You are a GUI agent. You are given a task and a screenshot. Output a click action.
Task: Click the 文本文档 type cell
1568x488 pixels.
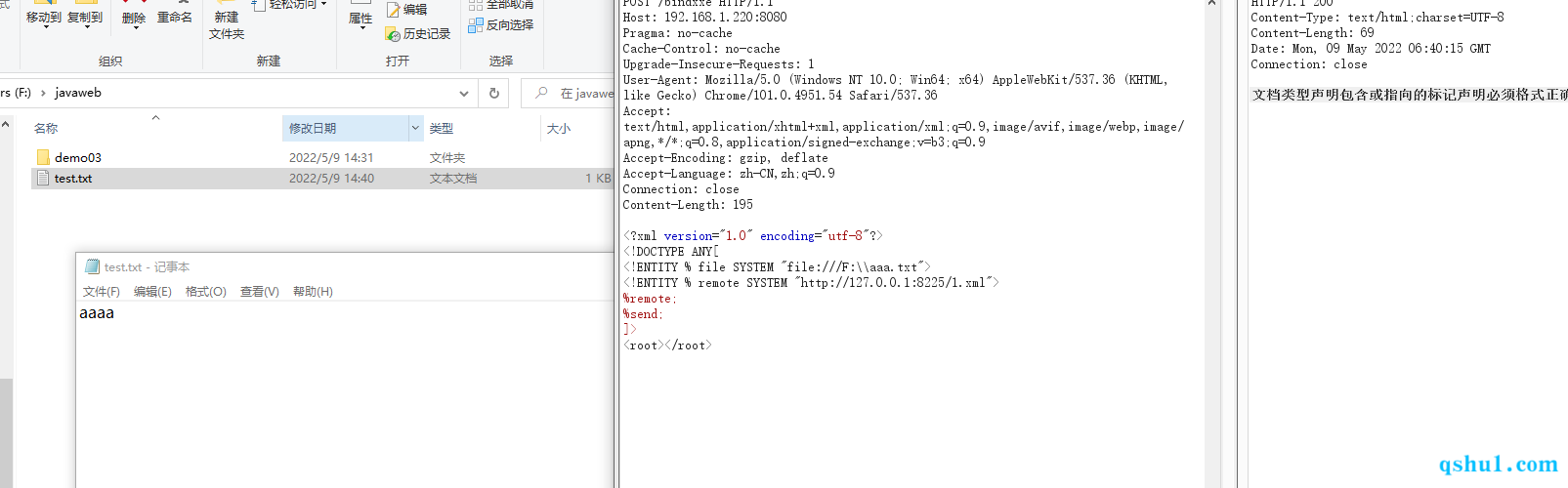pos(453,179)
